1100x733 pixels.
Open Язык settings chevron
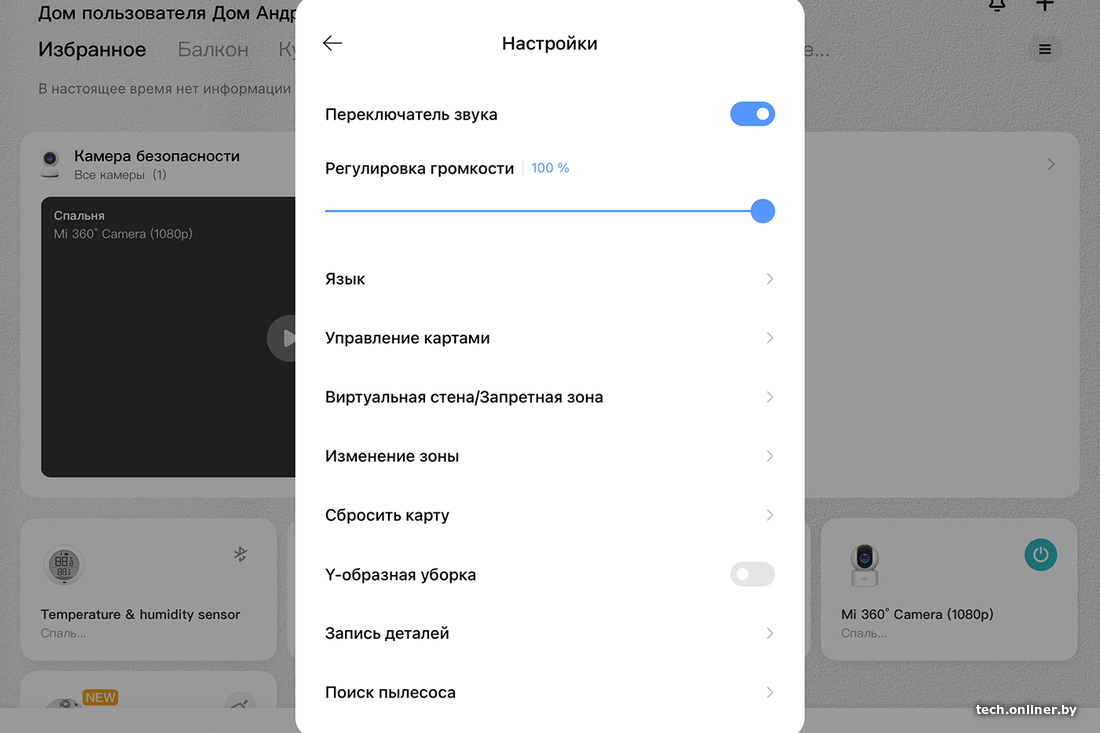[770, 279]
